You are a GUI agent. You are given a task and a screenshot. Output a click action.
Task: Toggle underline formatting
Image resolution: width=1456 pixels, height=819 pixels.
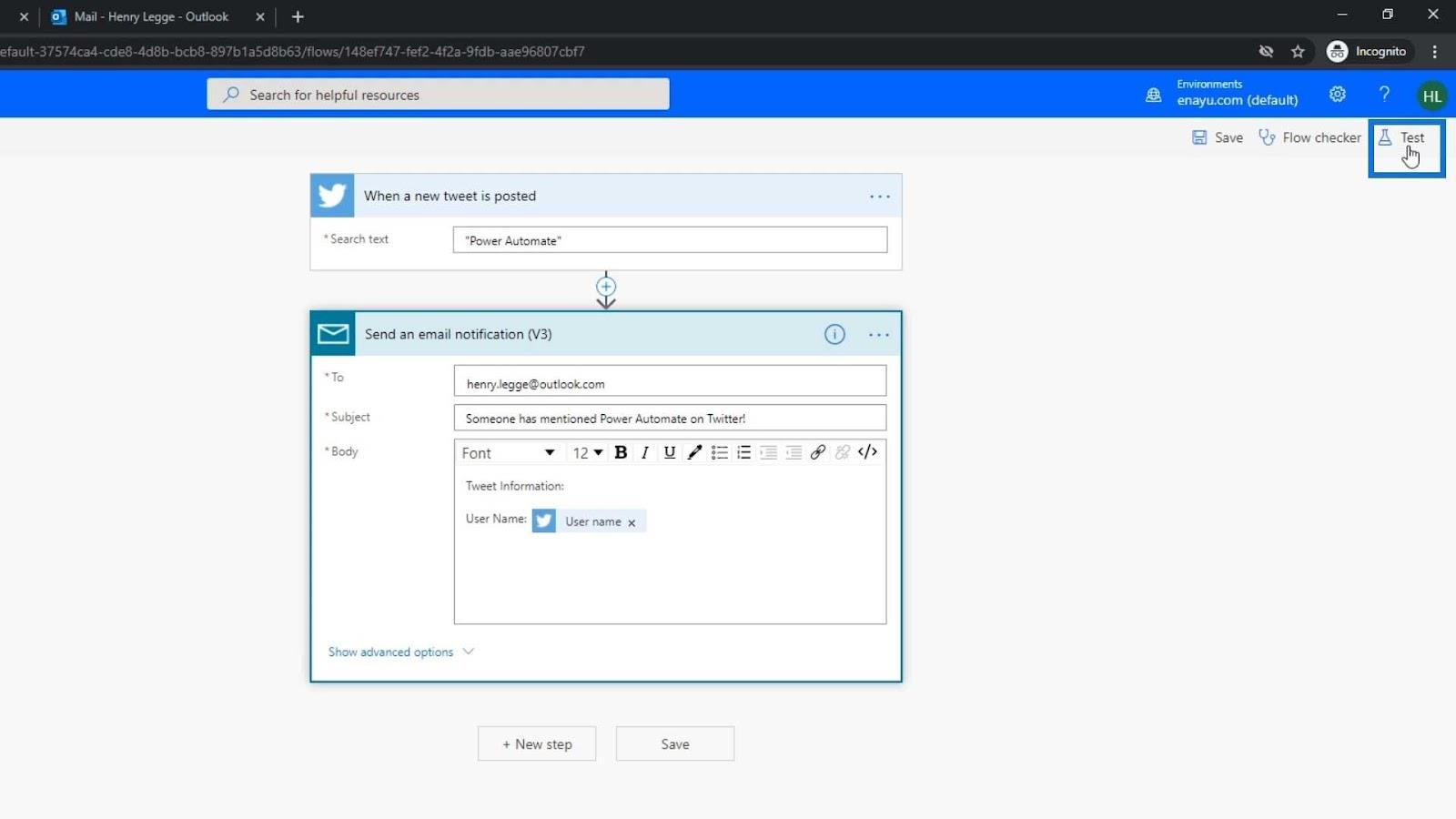click(x=670, y=452)
